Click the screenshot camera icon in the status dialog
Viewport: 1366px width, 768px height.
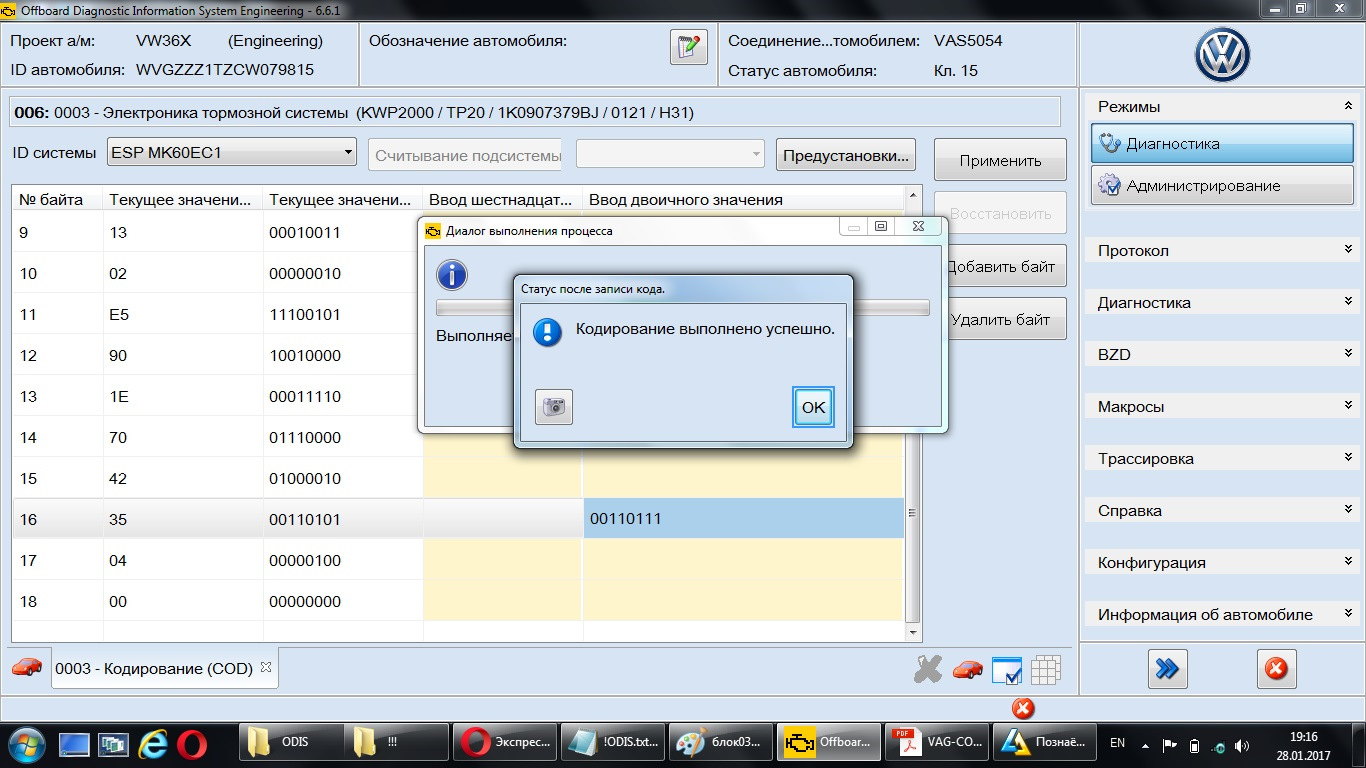point(554,407)
